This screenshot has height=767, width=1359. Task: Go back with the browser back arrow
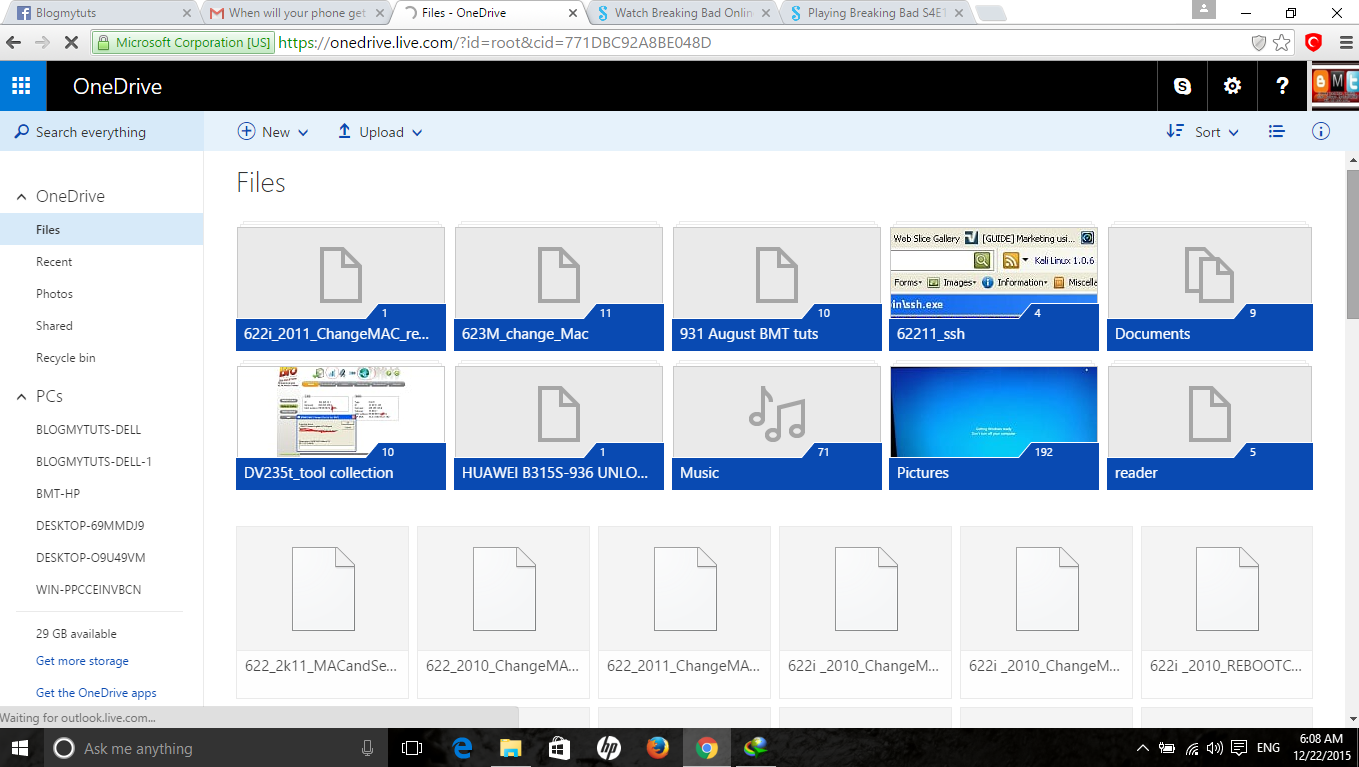click(14, 43)
